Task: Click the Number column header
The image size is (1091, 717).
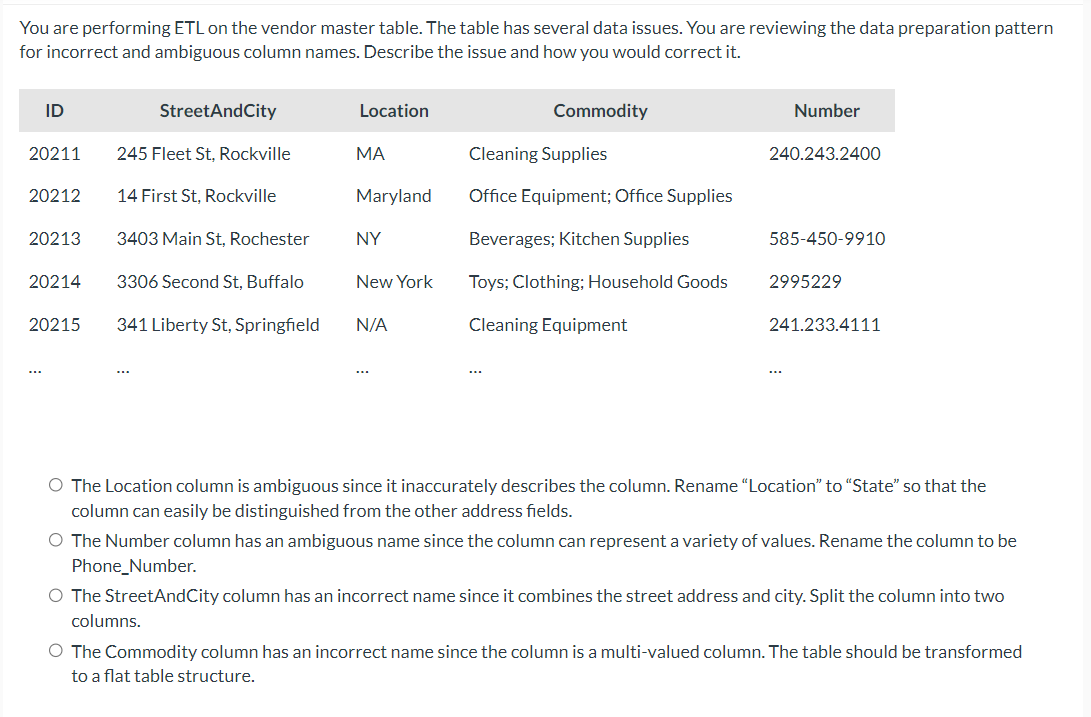Action: click(x=827, y=110)
